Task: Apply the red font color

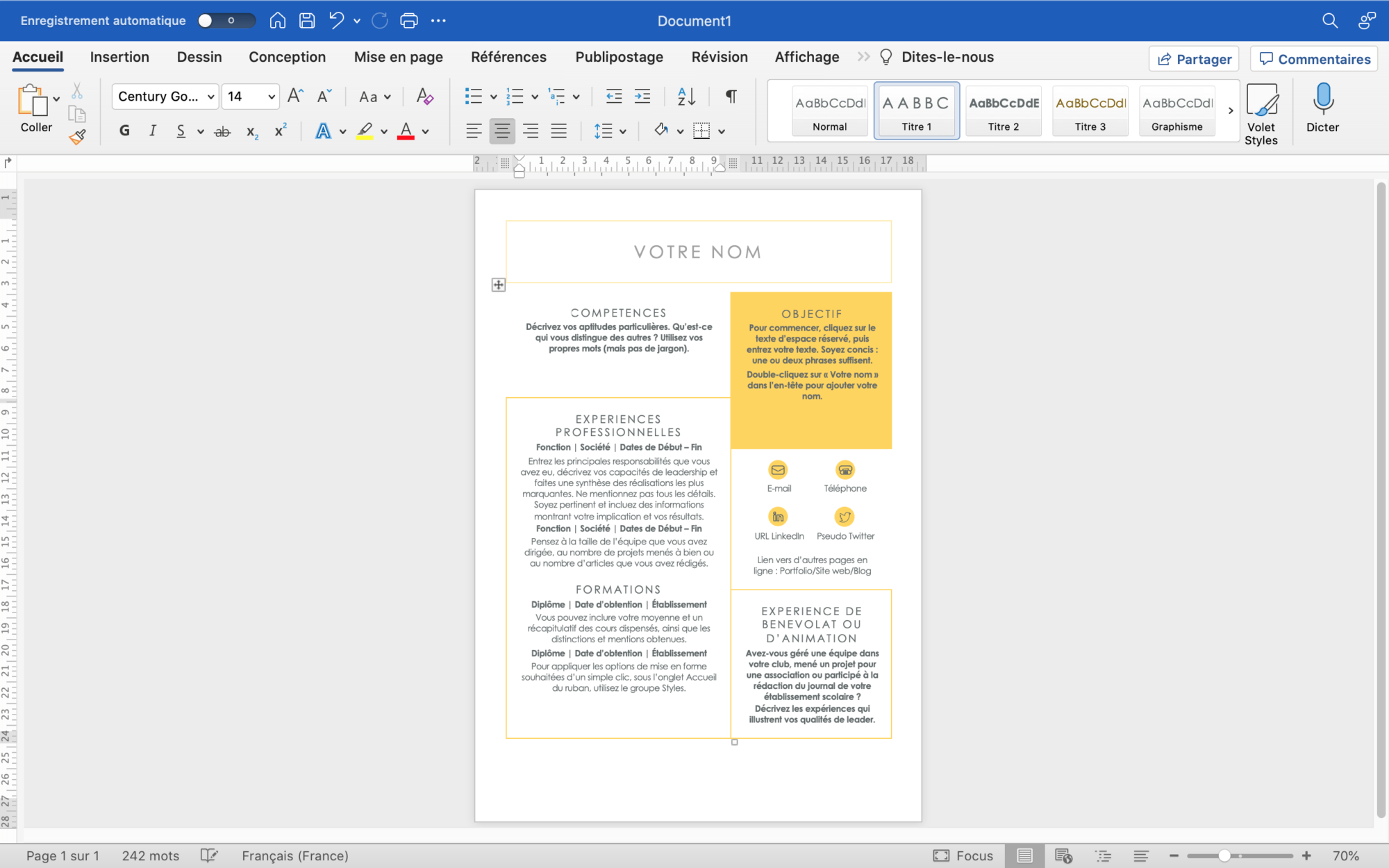Action: coord(406,131)
